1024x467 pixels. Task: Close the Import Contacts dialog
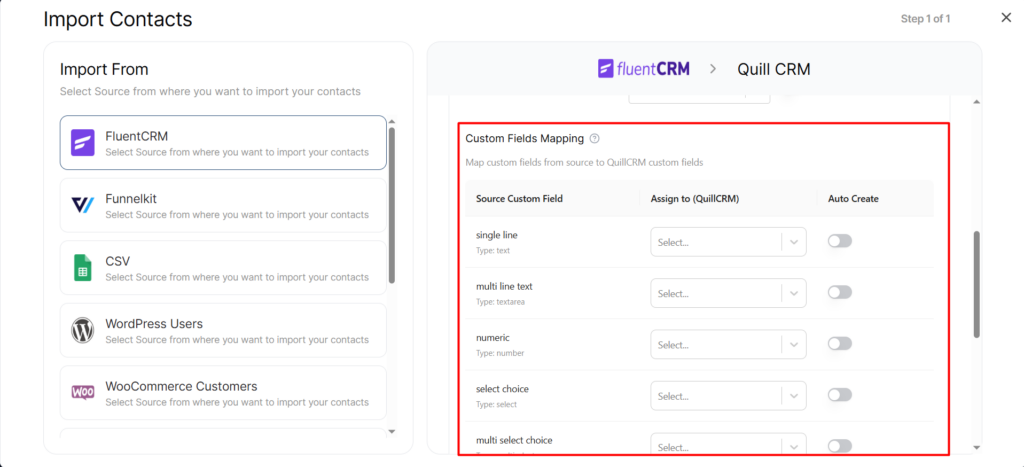pos(1006,18)
